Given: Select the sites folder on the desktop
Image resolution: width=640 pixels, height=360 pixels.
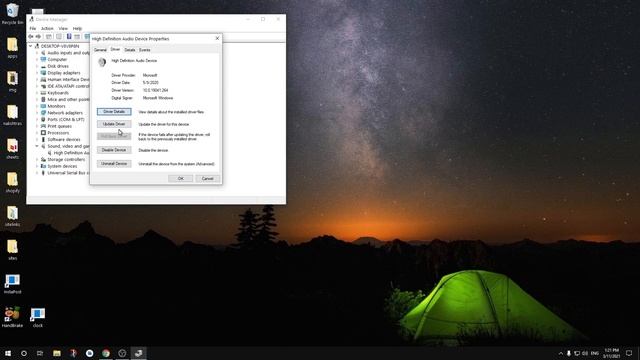Looking at the screenshot, I should coord(12,250).
